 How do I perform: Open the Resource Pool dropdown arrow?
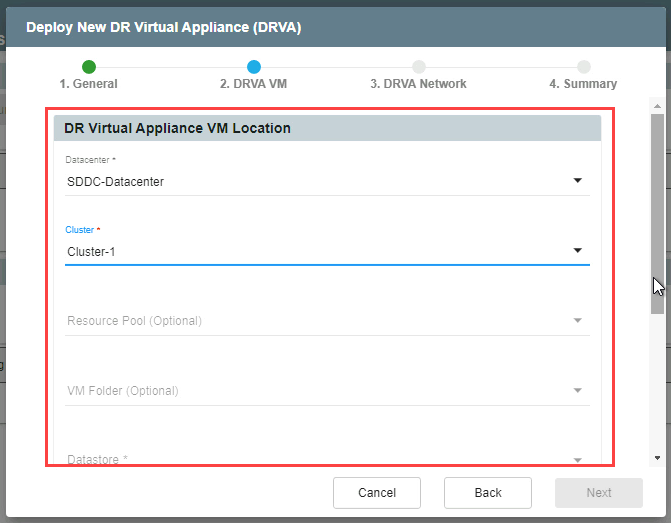(577, 321)
